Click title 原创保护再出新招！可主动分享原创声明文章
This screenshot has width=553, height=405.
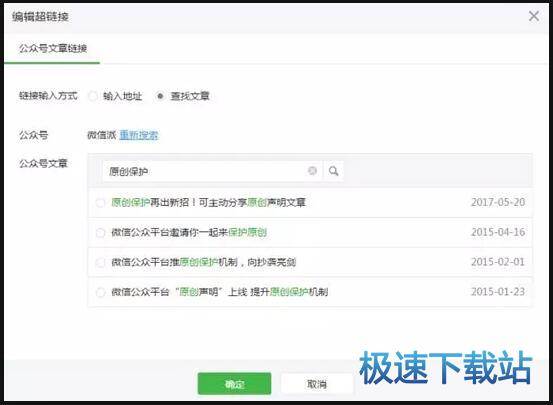pos(208,202)
